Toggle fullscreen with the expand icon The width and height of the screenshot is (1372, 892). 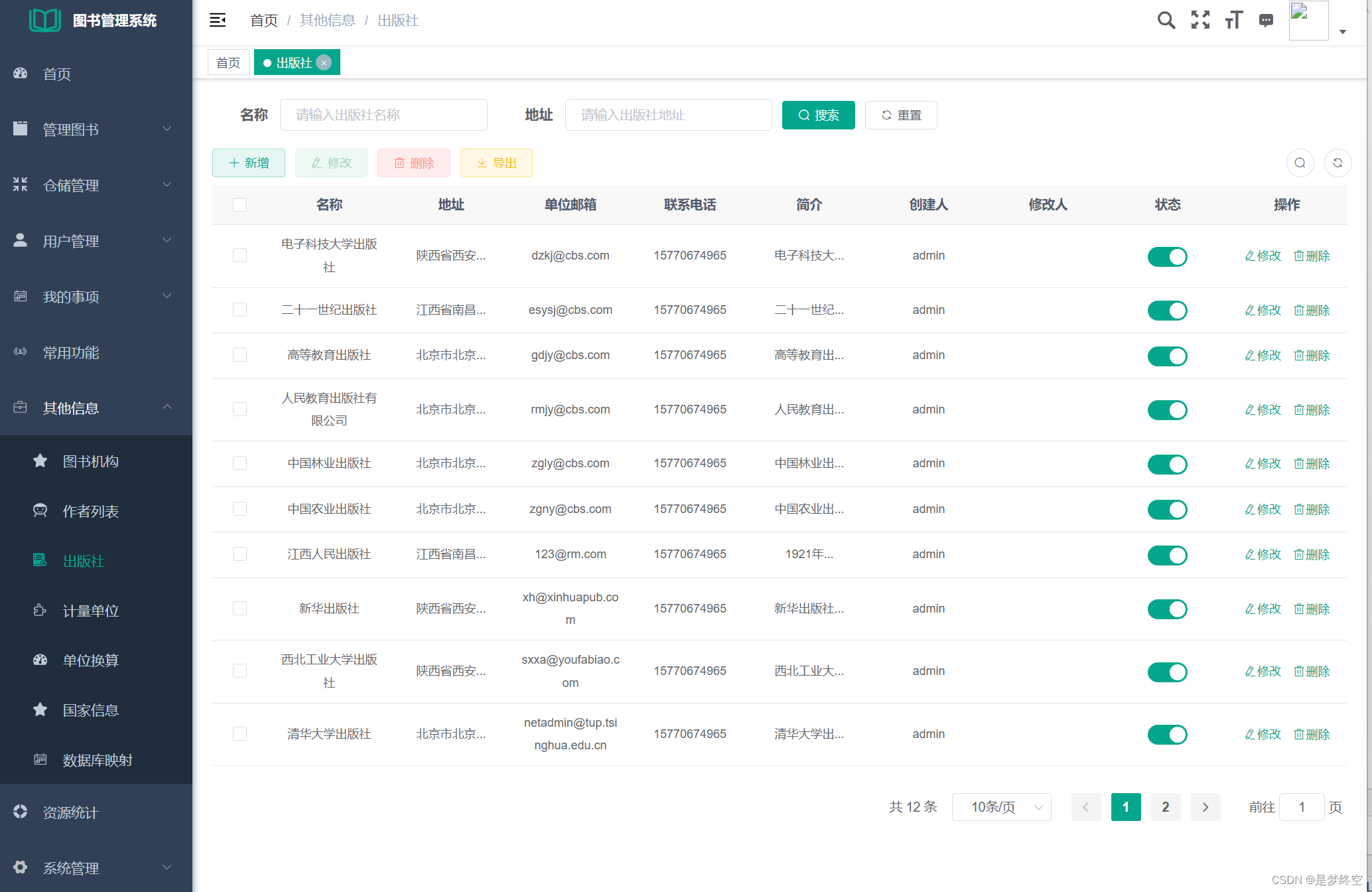[1200, 21]
